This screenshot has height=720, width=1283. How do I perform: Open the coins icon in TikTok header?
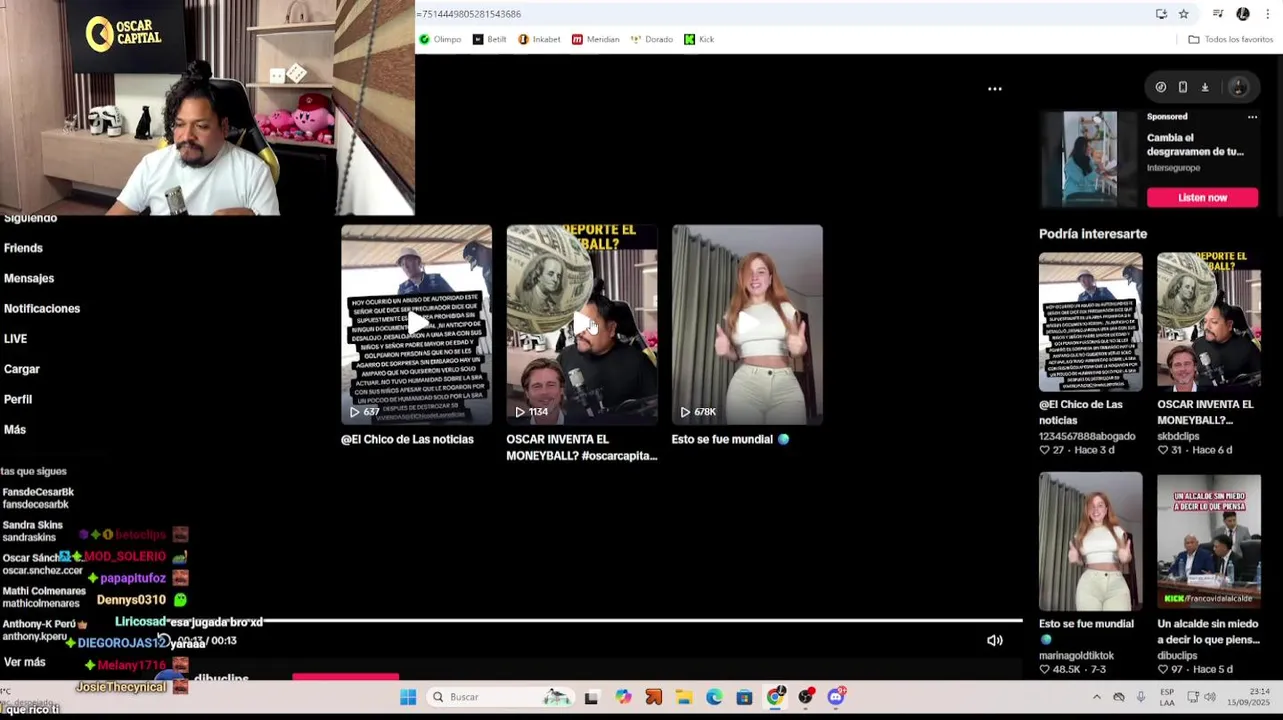tap(1161, 87)
